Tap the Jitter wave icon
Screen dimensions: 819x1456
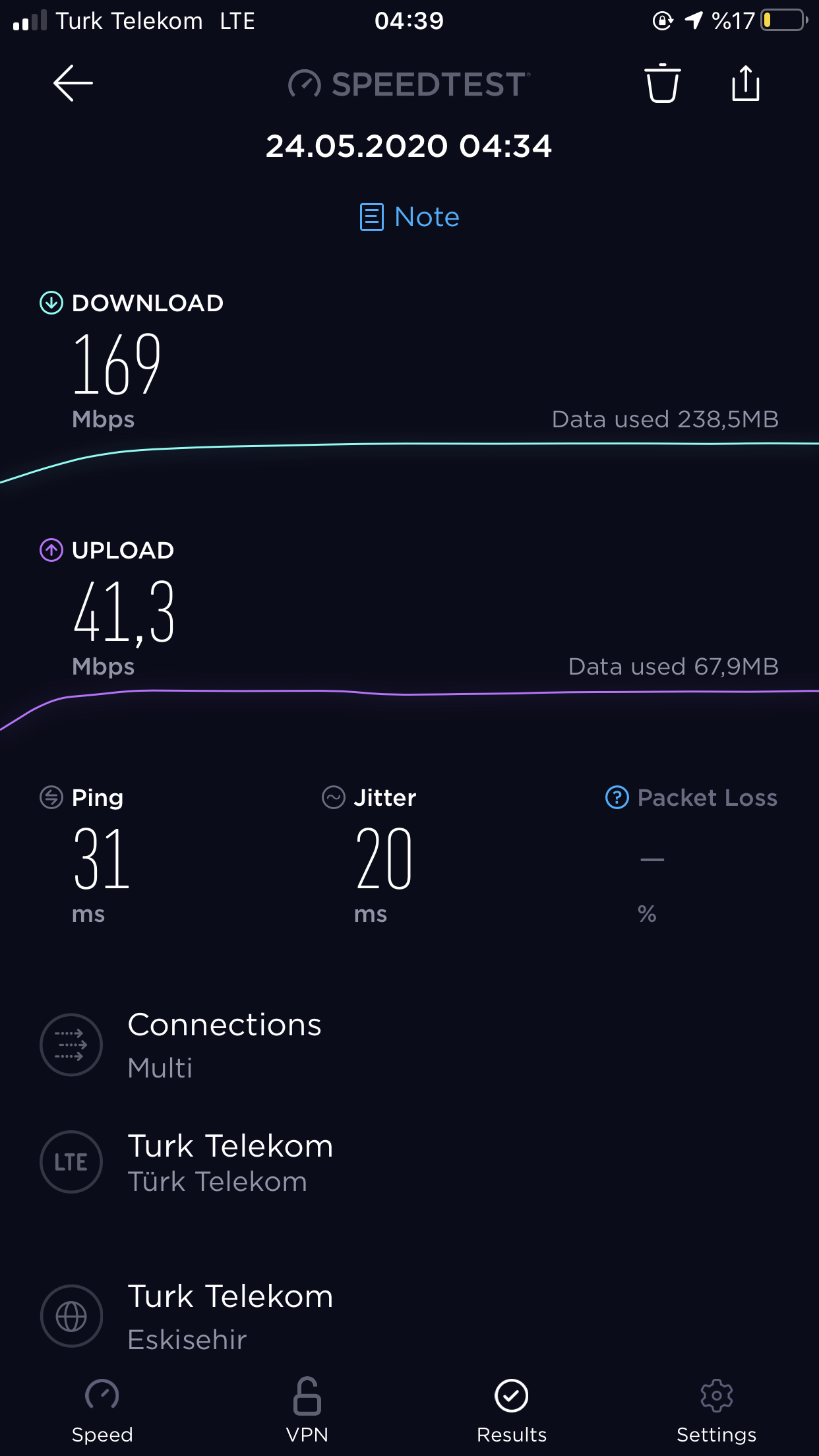point(333,797)
